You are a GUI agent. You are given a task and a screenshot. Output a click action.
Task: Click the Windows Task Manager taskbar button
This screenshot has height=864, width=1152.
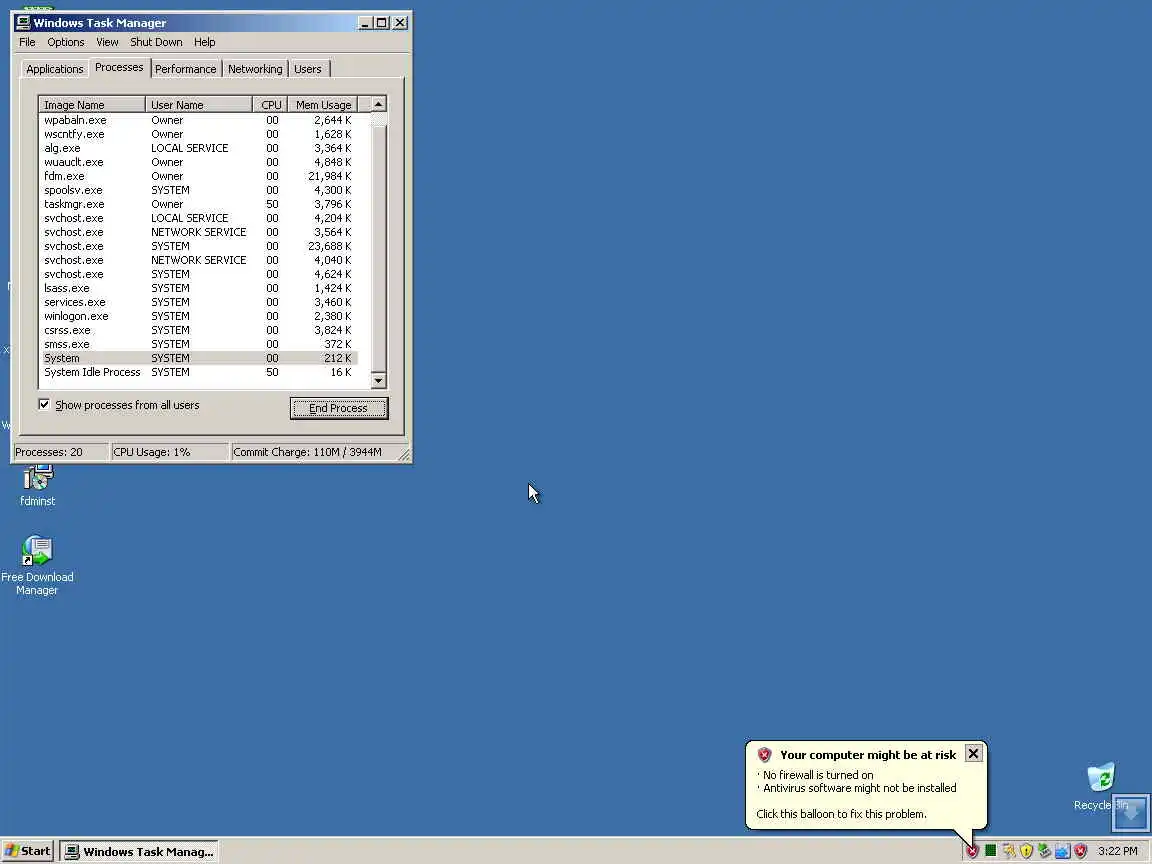click(139, 852)
